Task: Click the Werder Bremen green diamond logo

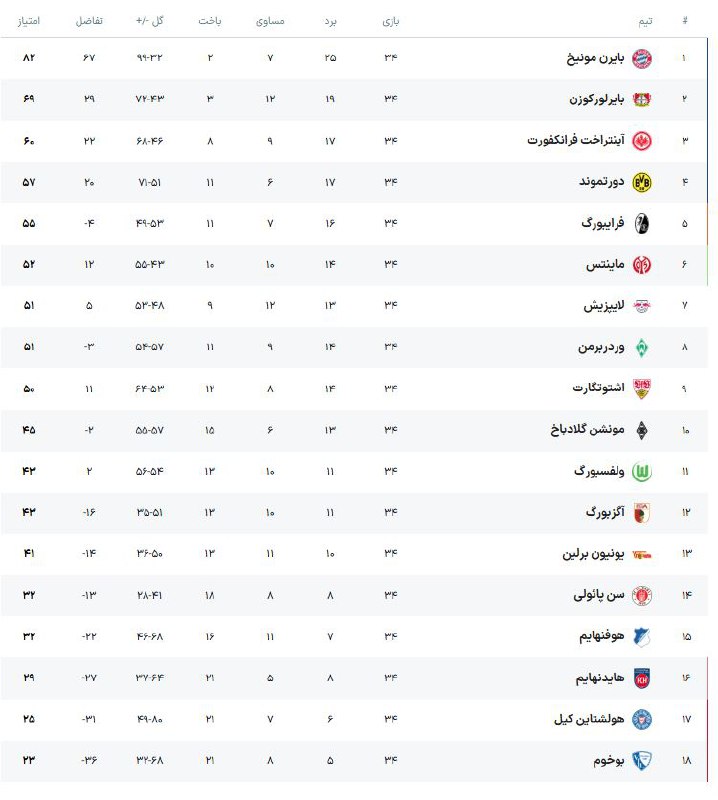Action: click(x=642, y=347)
